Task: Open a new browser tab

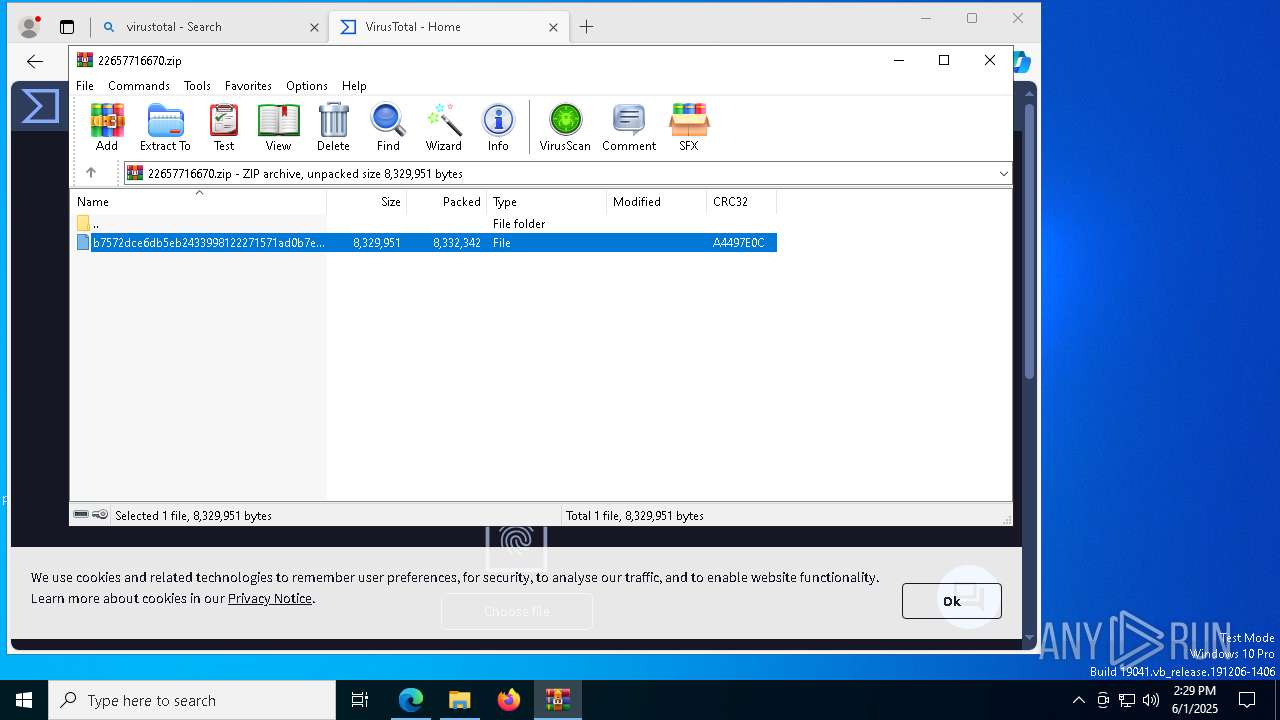Action: (x=587, y=27)
